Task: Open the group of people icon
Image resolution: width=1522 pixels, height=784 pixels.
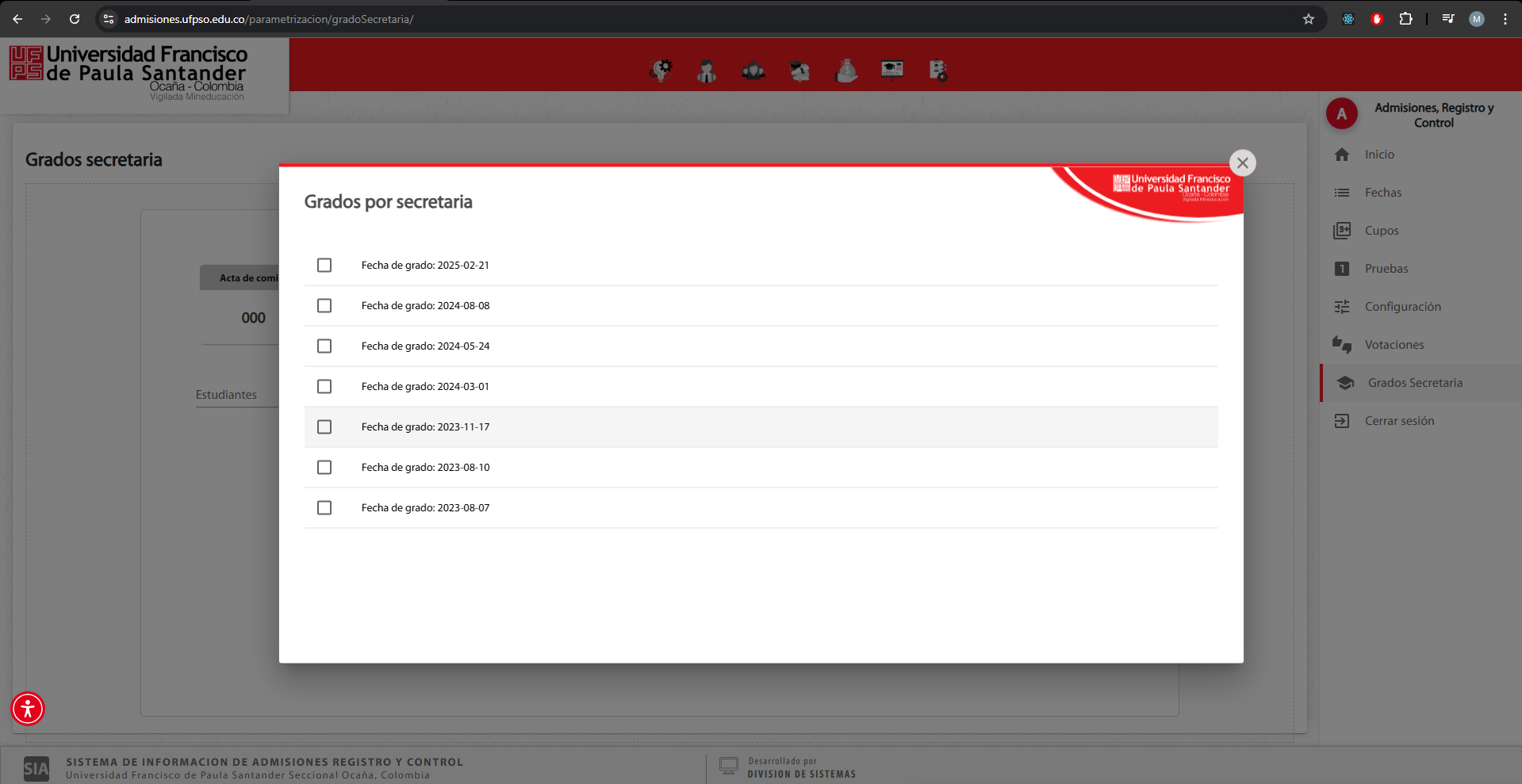Action: point(753,71)
